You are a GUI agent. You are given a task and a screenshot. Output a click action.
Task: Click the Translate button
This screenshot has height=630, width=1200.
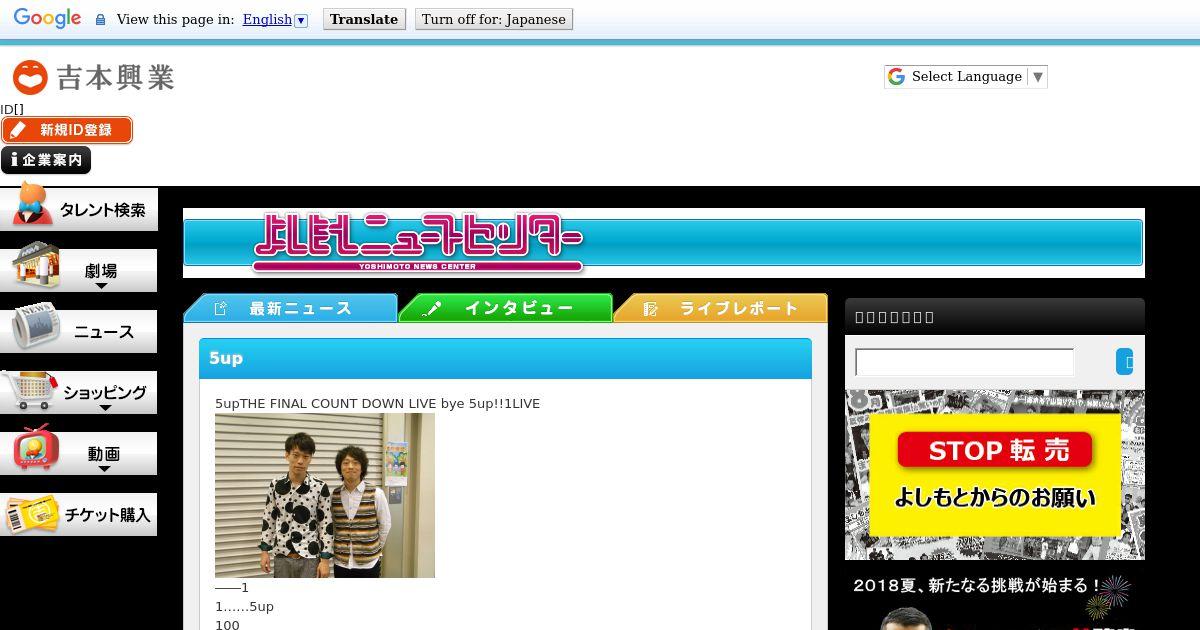(364, 19)
